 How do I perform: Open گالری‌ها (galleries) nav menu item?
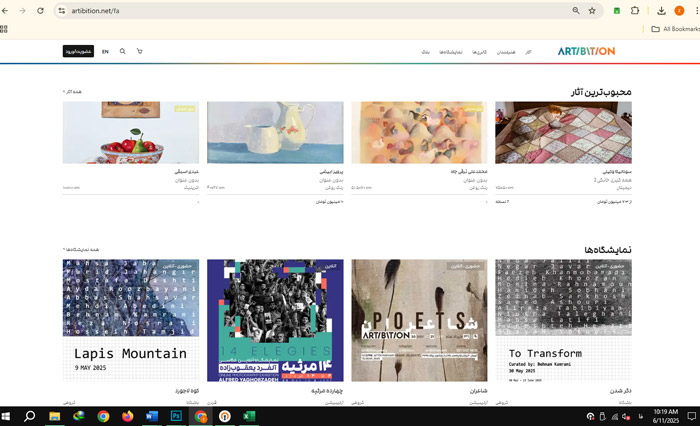[479, 52]
